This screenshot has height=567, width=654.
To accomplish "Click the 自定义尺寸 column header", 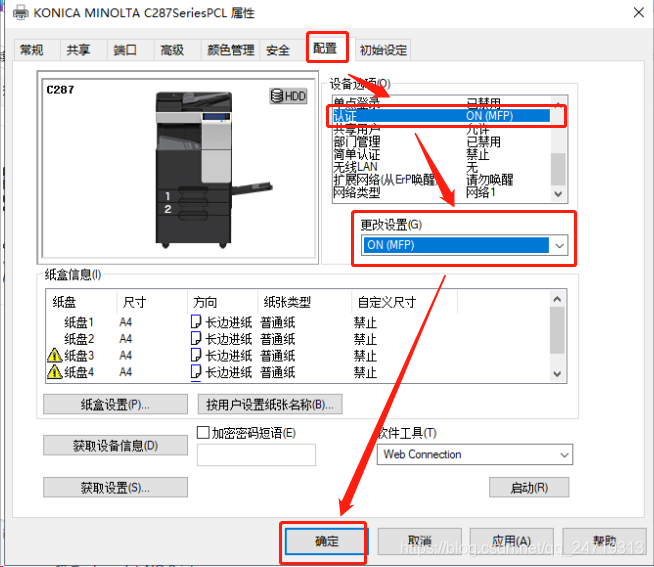I will pyautogui.click(x=405, y=302).
